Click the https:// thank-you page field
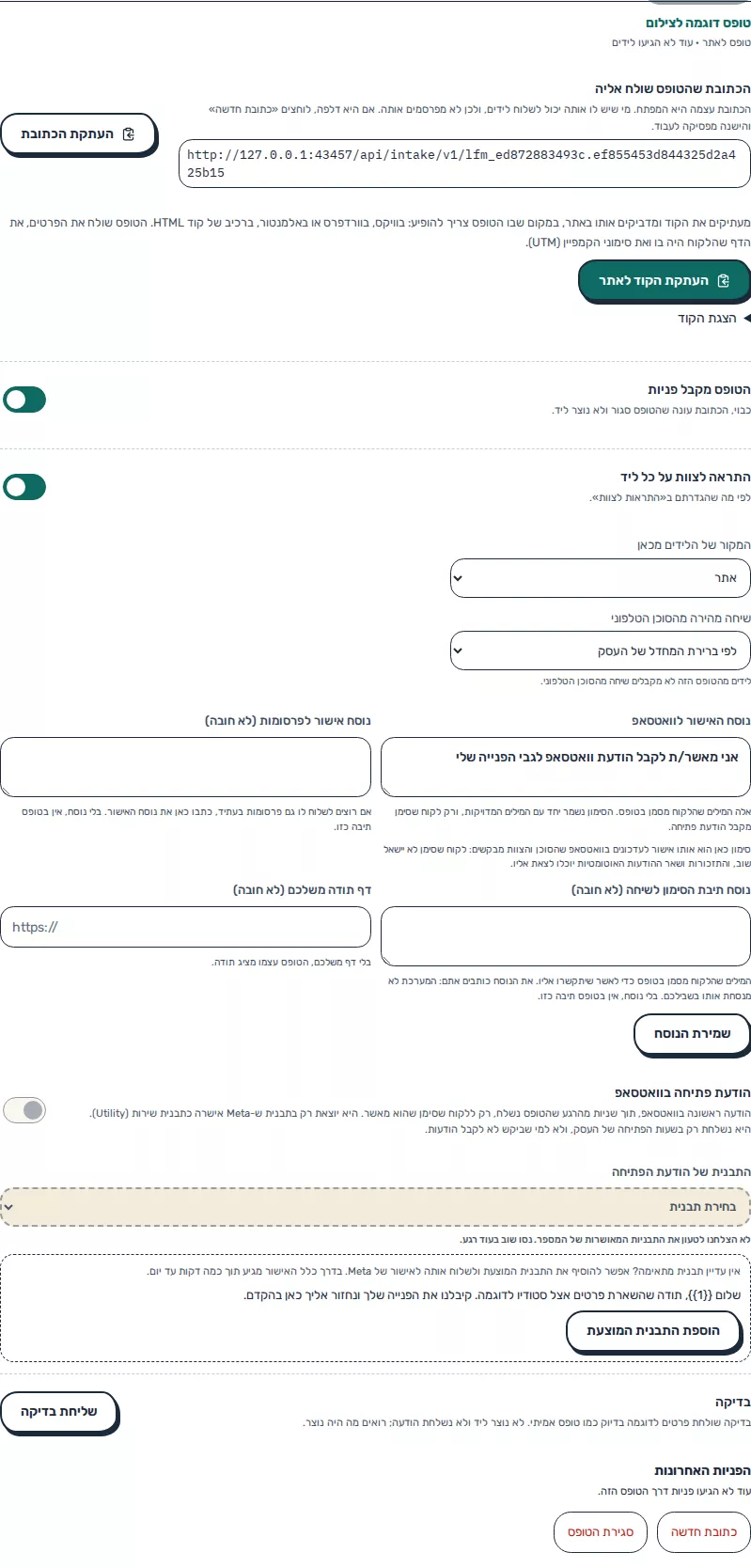 [185, 927]
